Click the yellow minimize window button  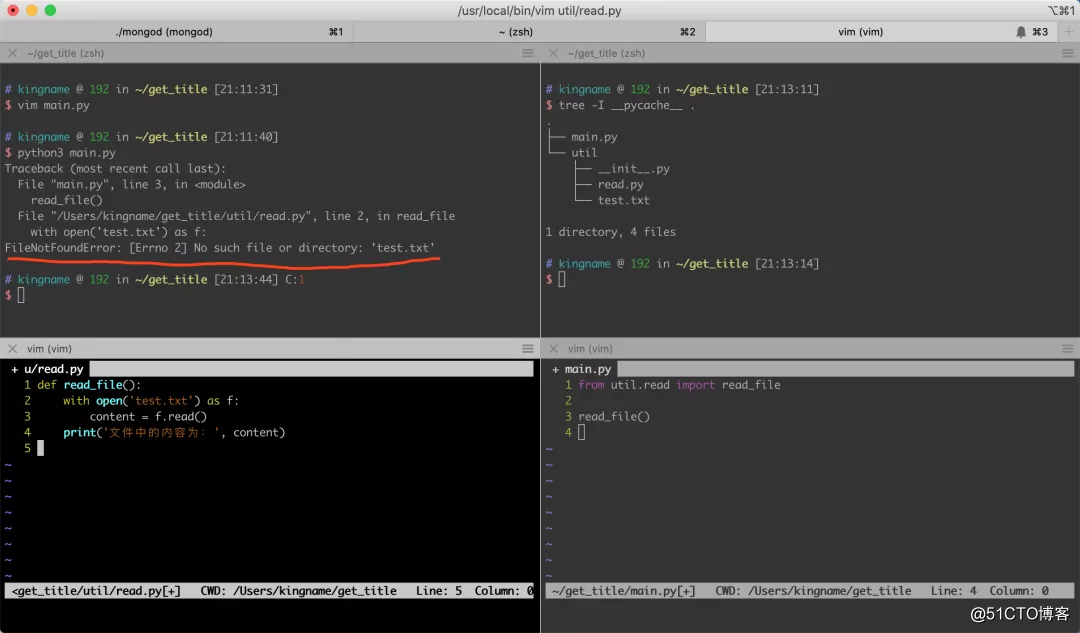coord(31,11)
